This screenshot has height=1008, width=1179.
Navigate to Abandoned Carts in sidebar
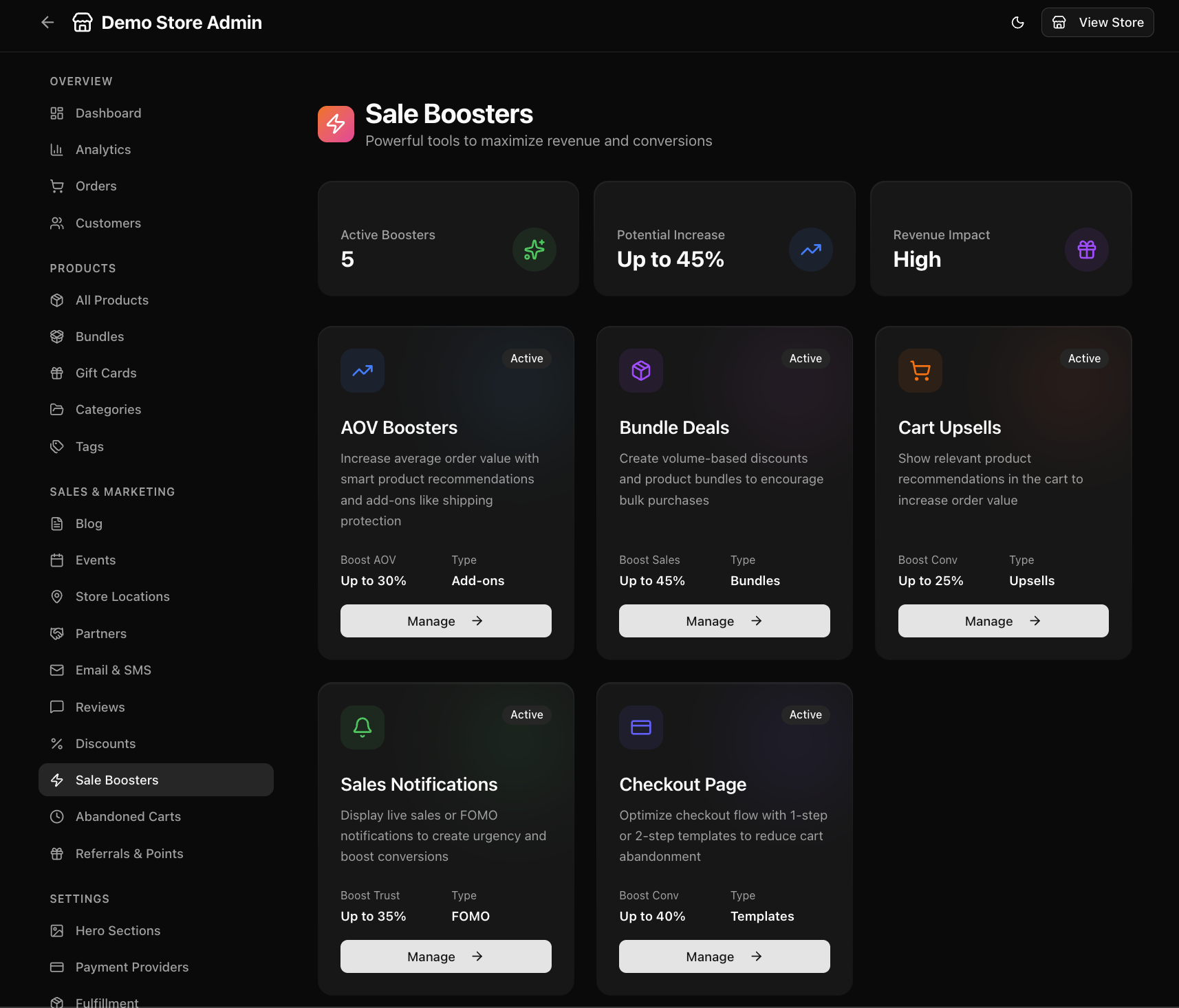pyautogui.click(x=128, y=816)
